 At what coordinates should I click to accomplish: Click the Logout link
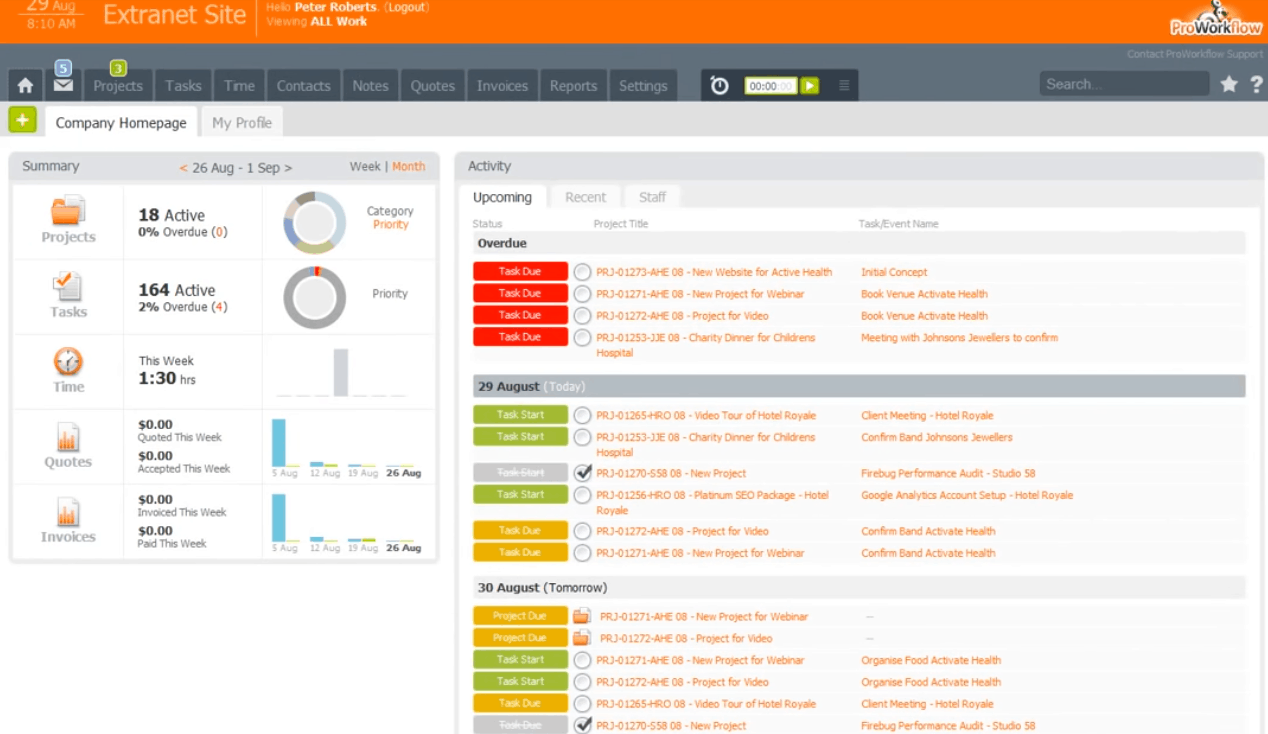pos(407,7)
